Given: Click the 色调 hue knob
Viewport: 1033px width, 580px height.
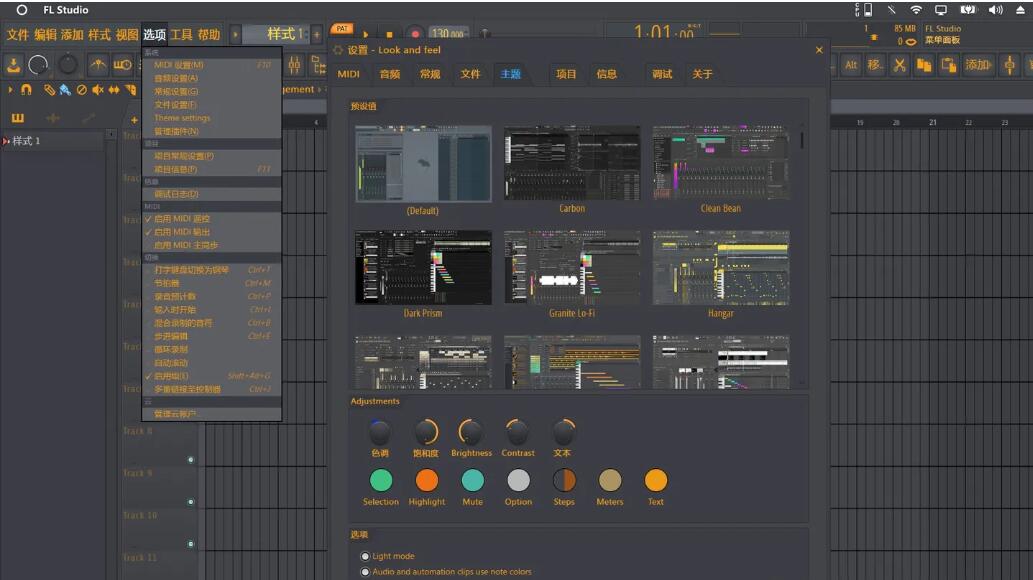Looking at the screenshot, I should pyautogui.click(x=380, y=432).
